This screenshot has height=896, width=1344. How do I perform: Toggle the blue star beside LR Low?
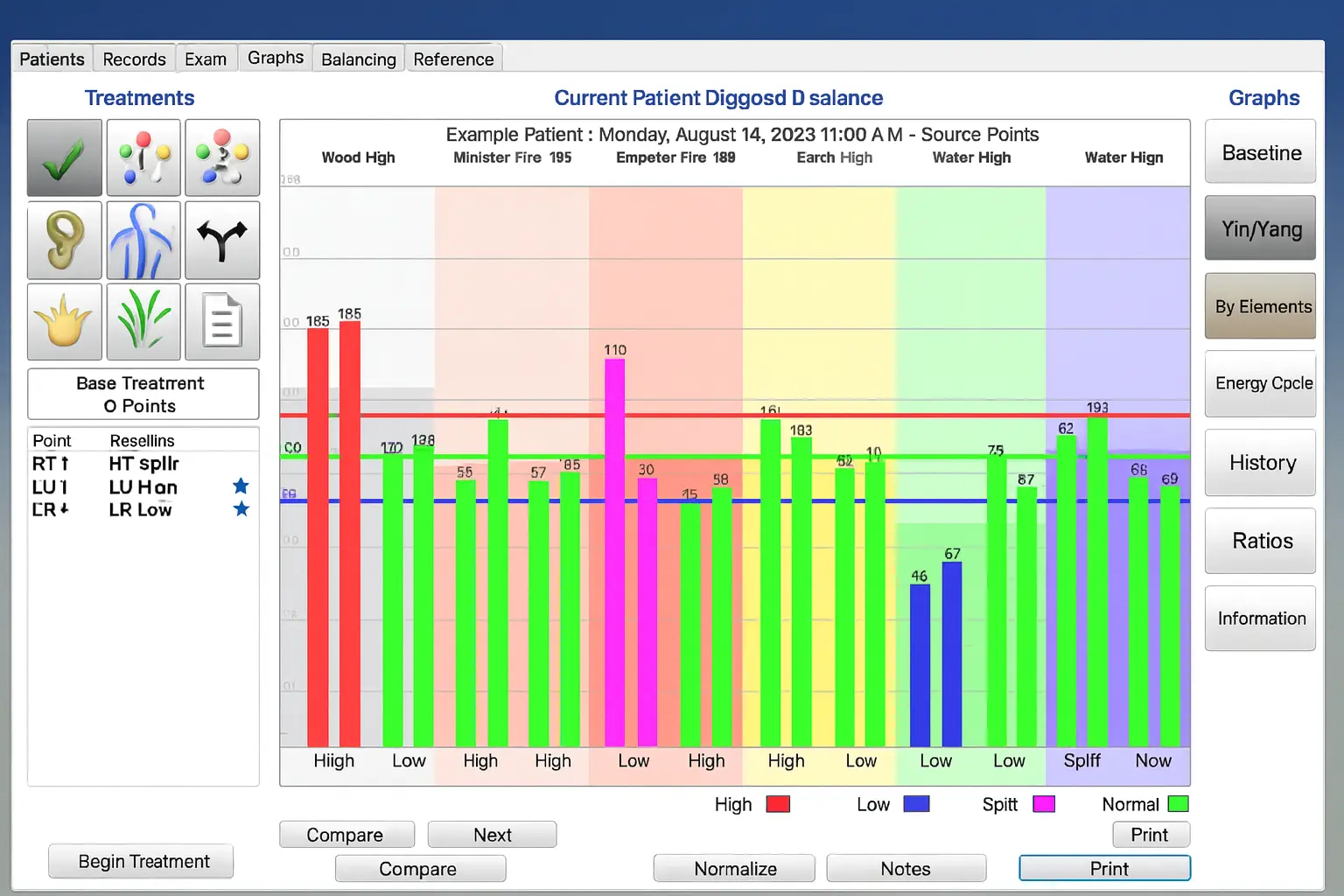(x=241, y=509)
